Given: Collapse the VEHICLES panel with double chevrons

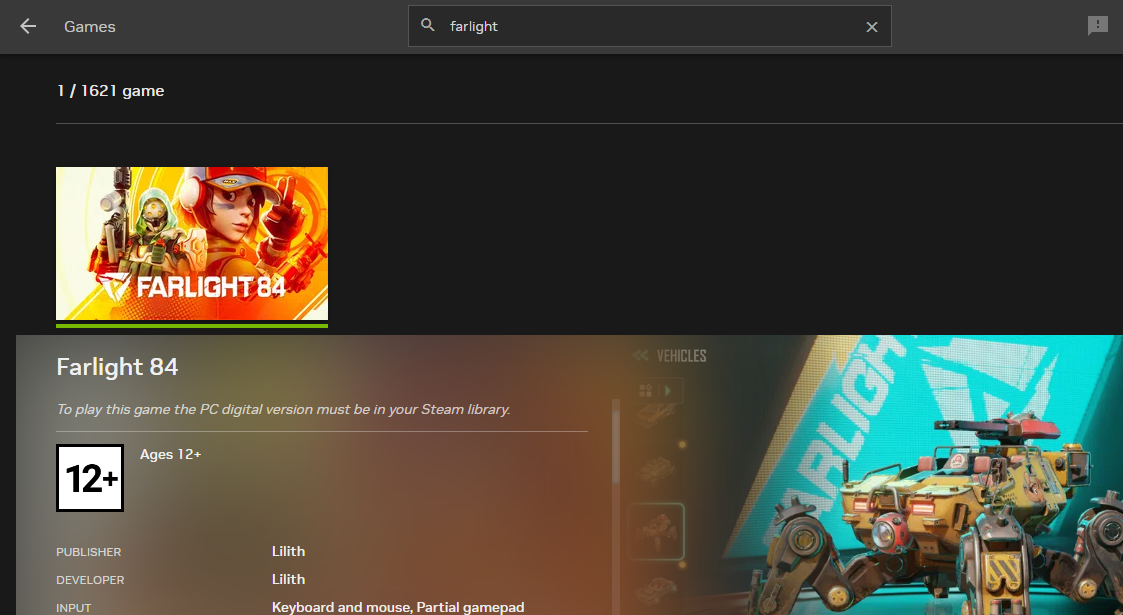Looking at the screenshot, I should [x=640, y=353].
